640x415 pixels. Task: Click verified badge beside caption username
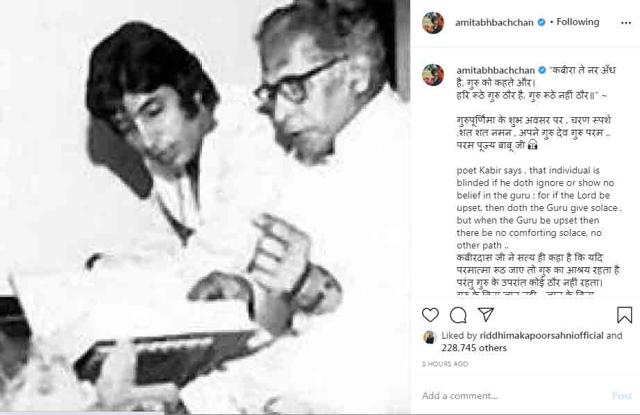tap(542, 70)
